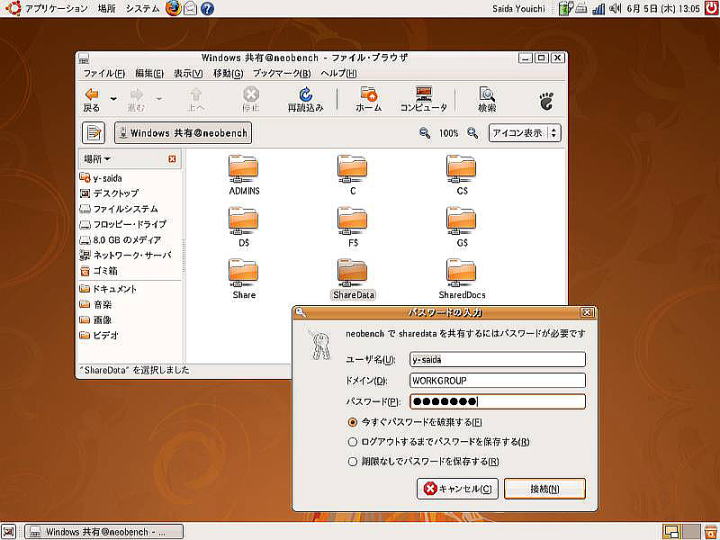Select y-saida in the places sidebar
The image size is (720, 540).
click(x=101, y=178)
